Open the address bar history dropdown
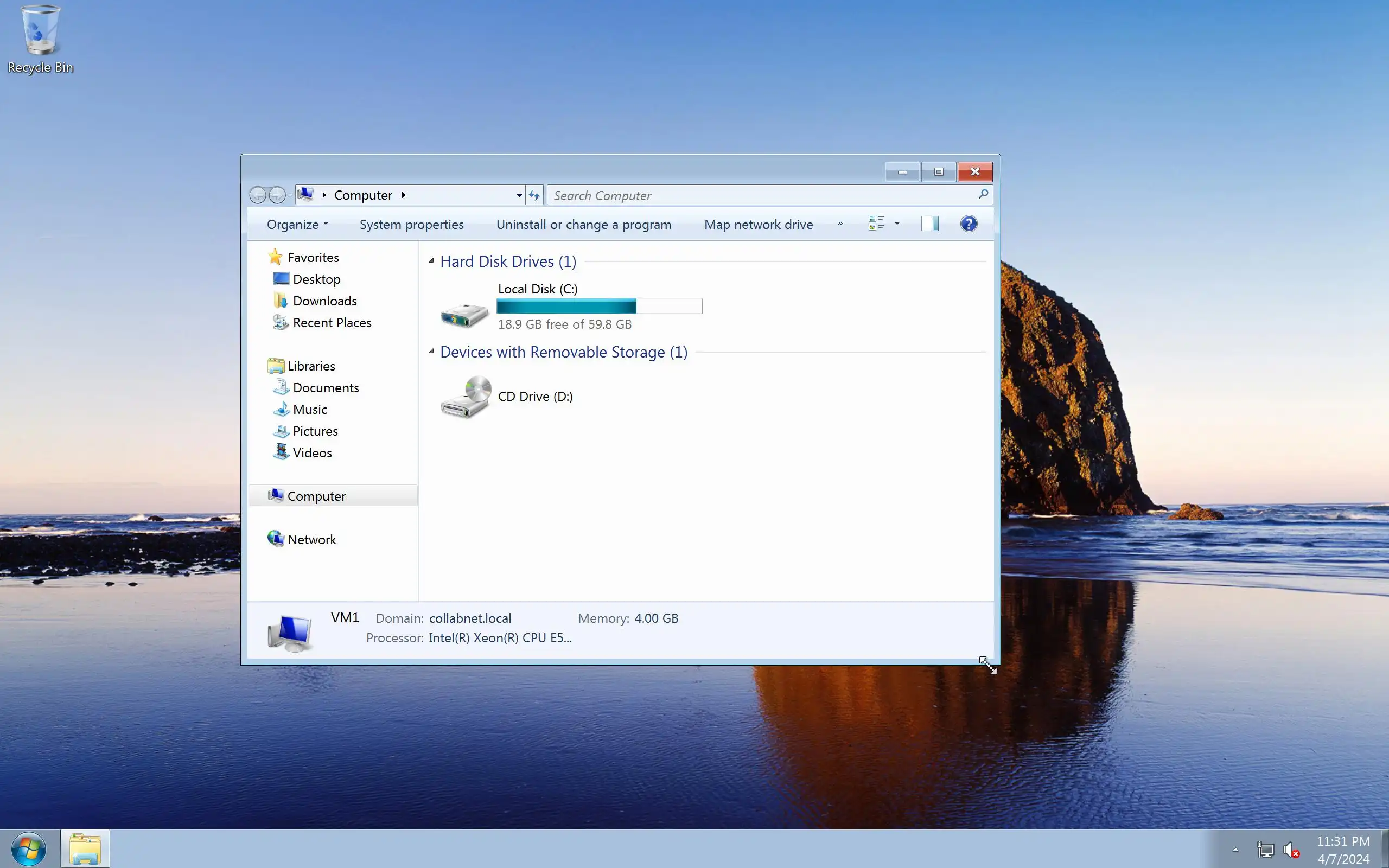This screenshot has width=1389, height=868. [x=519, y=196]
